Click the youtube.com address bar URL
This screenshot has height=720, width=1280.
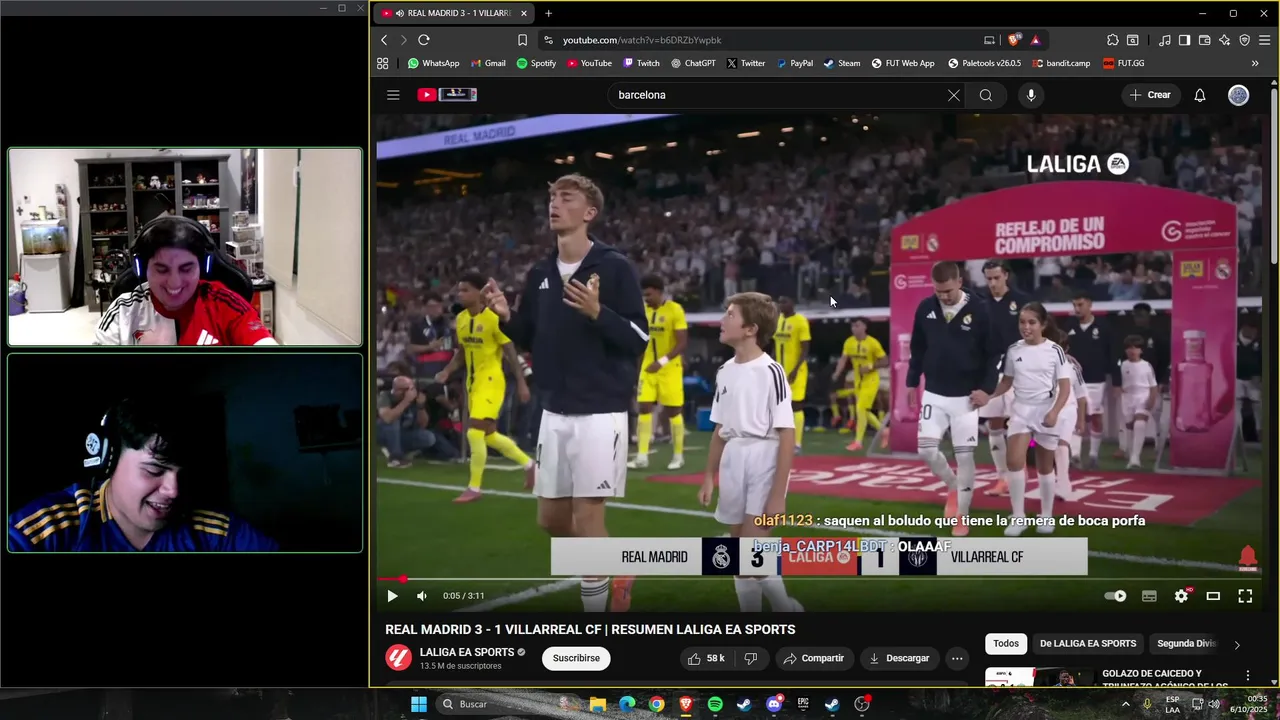click(x=642, y=40)
